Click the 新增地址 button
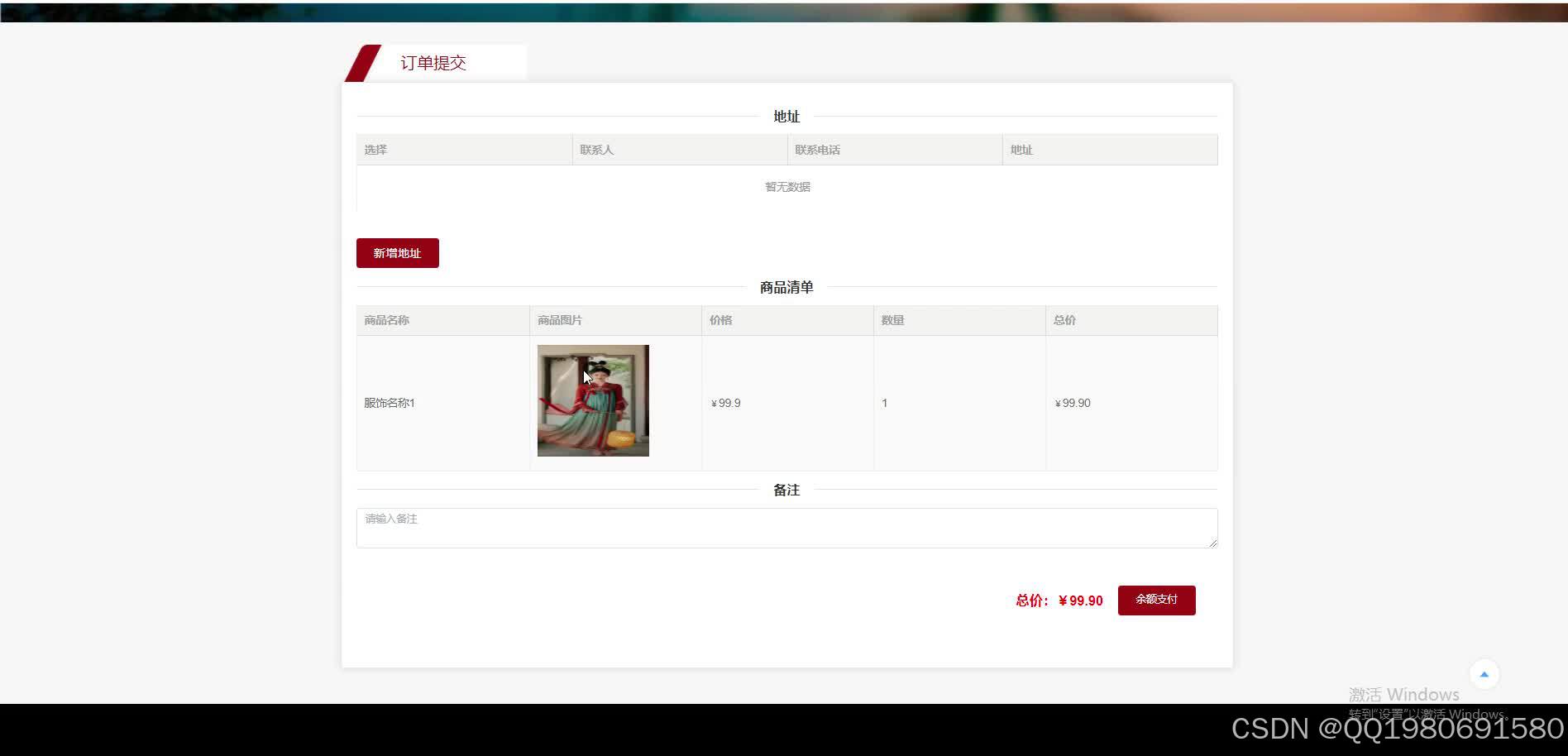 tap(397, 253)
